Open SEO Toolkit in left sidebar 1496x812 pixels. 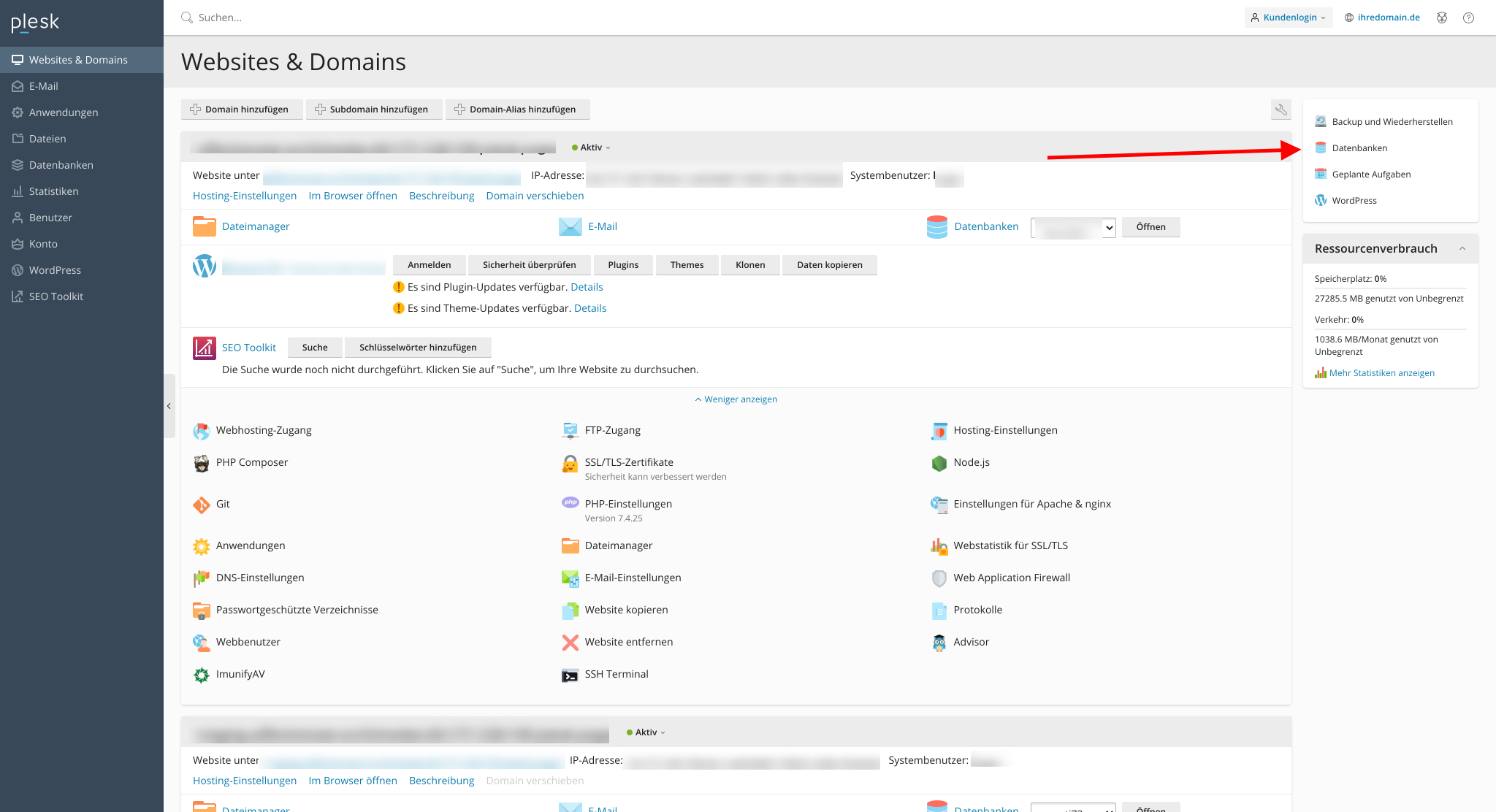pyautogui.click(x=81, y=296)
